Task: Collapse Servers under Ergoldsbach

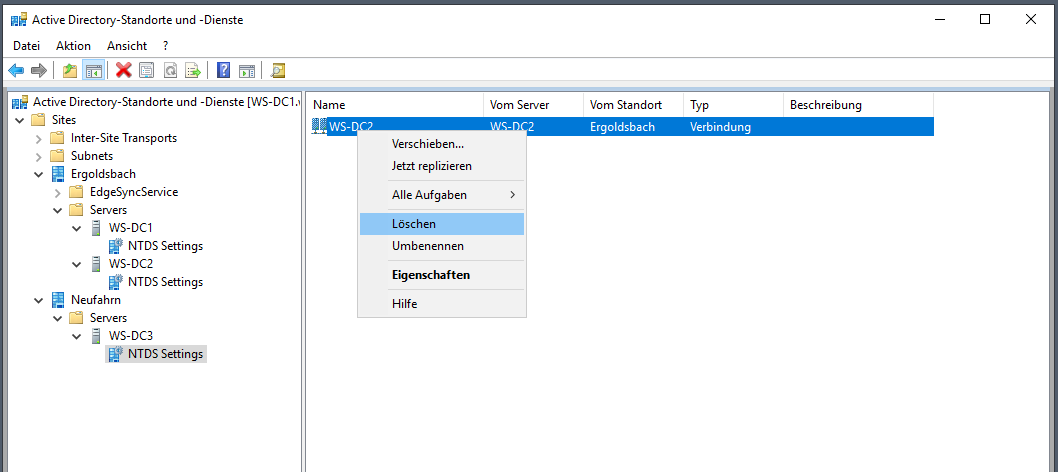Action: click(57, 210)
